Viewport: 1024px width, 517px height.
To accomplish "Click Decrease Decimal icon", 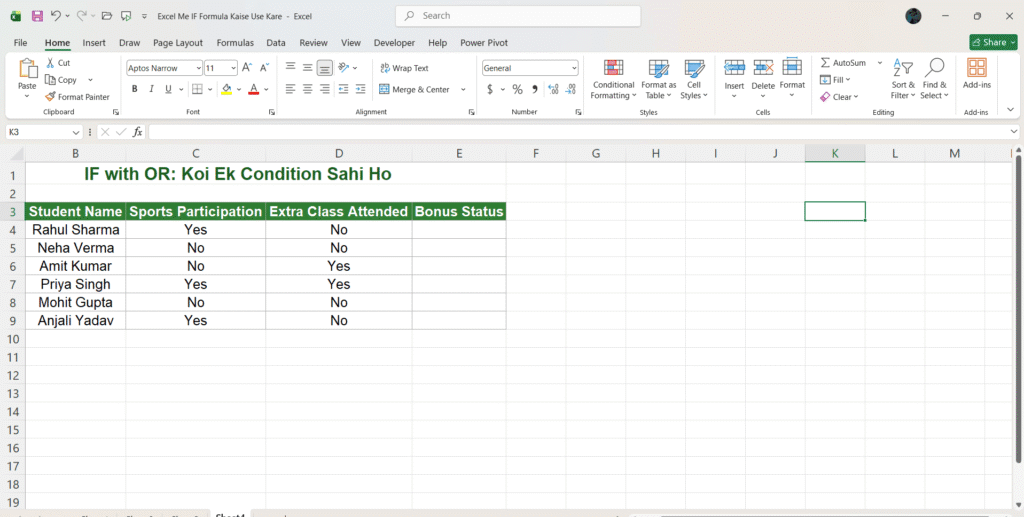I will (571, 89).
